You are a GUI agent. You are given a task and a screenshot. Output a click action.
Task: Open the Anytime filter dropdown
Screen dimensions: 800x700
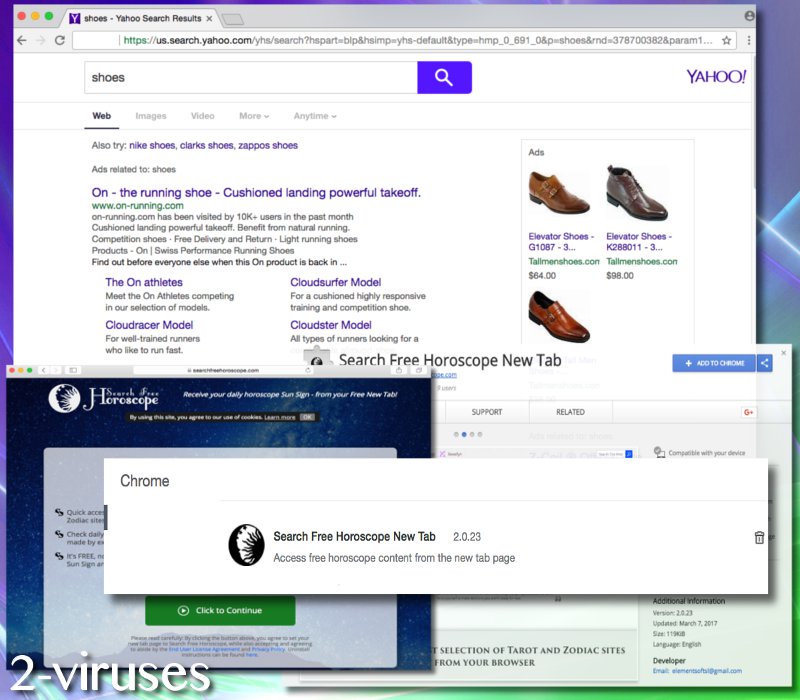click(314, 116)
